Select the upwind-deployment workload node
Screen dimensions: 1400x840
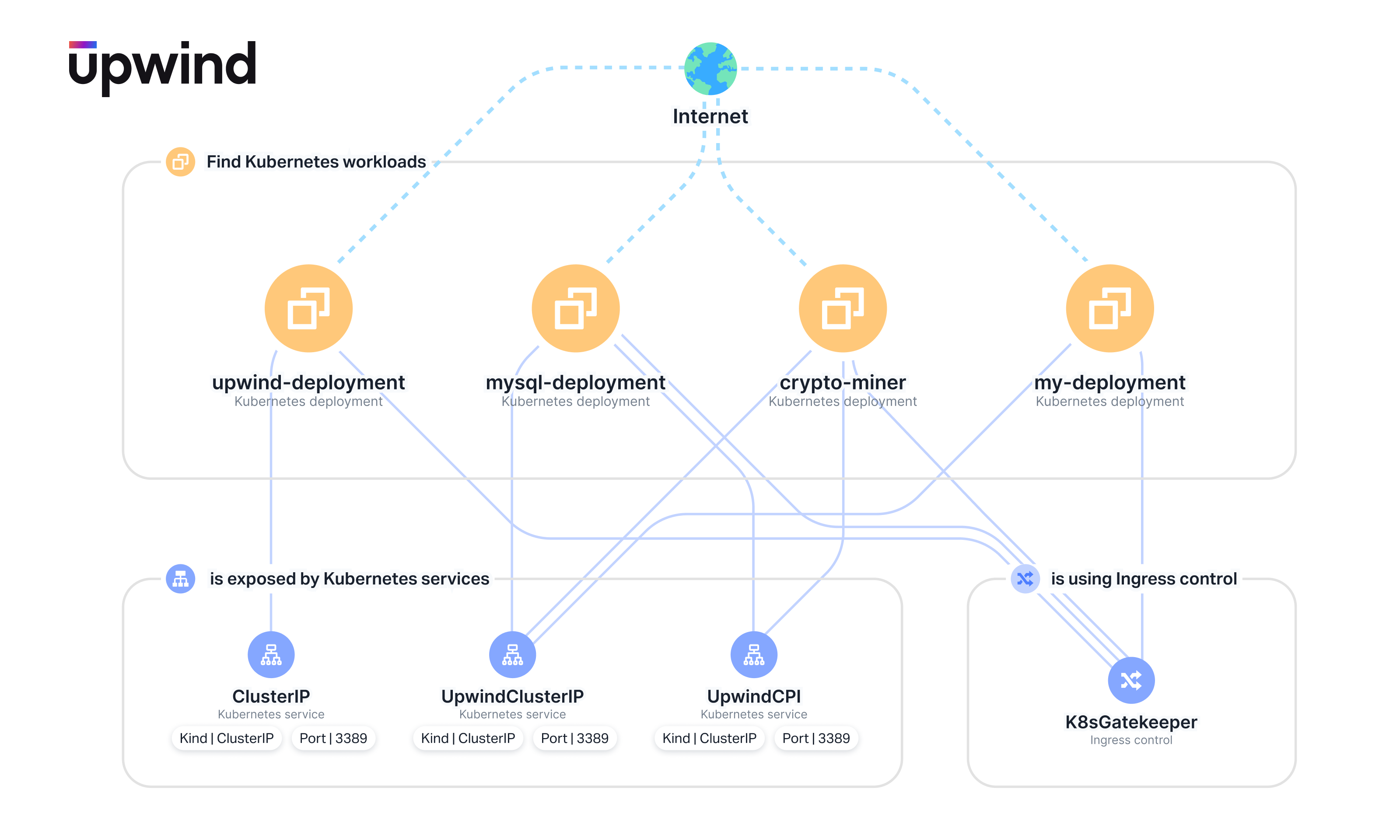click(308, 308)
